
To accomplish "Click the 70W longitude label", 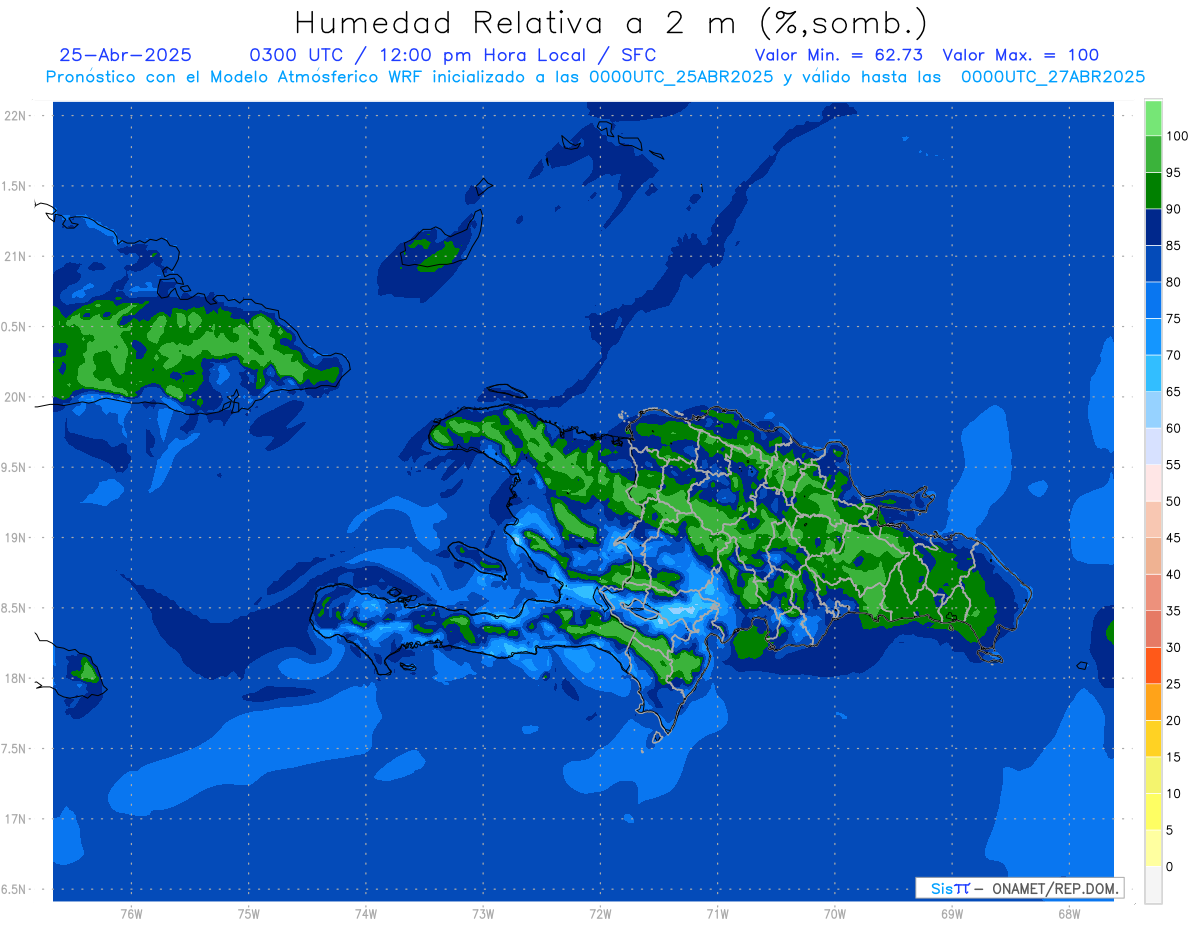I will click(835, 914).
